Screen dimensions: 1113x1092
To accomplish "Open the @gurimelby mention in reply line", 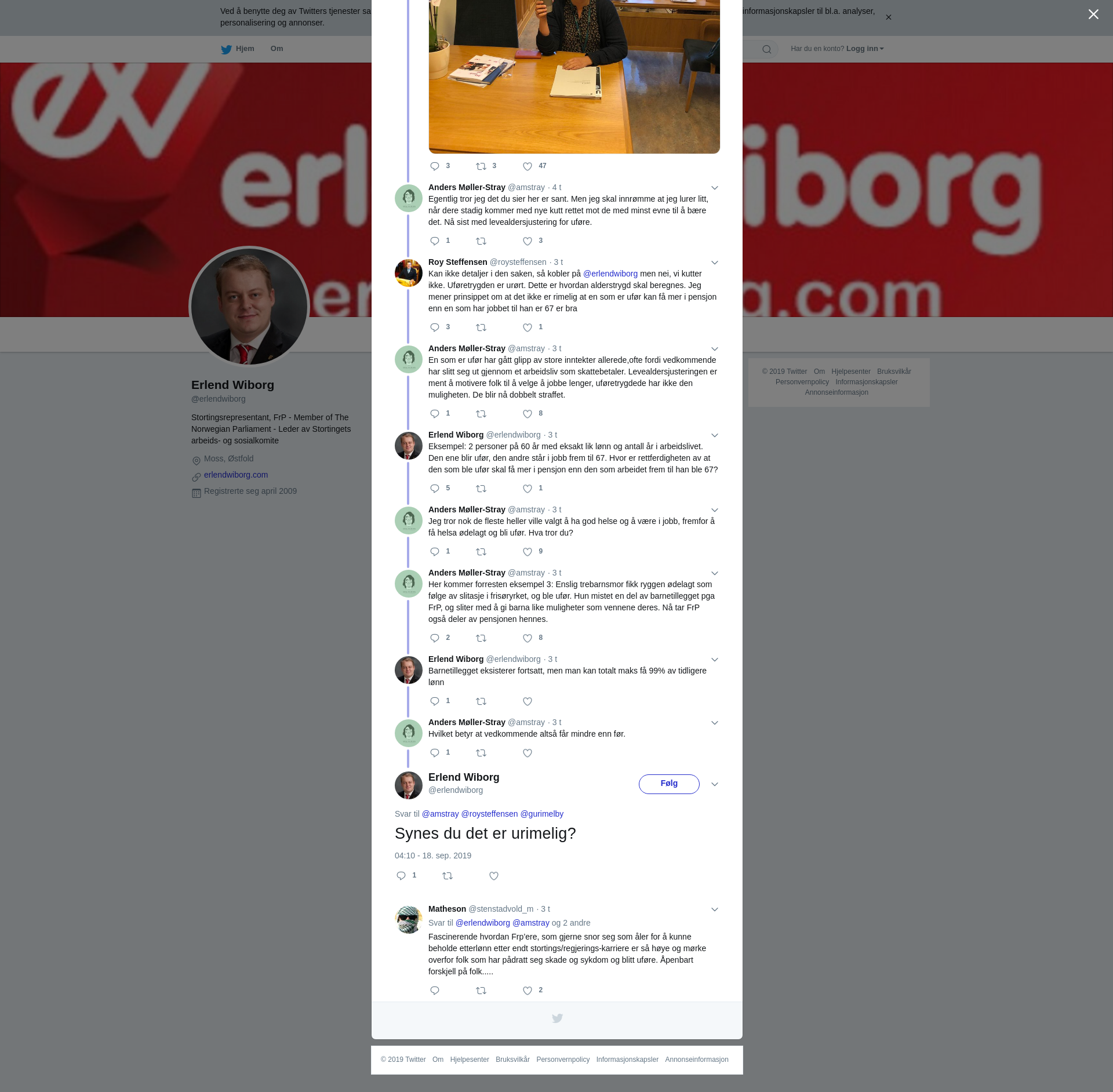I will pyautogui.click(x=542, y=814).
